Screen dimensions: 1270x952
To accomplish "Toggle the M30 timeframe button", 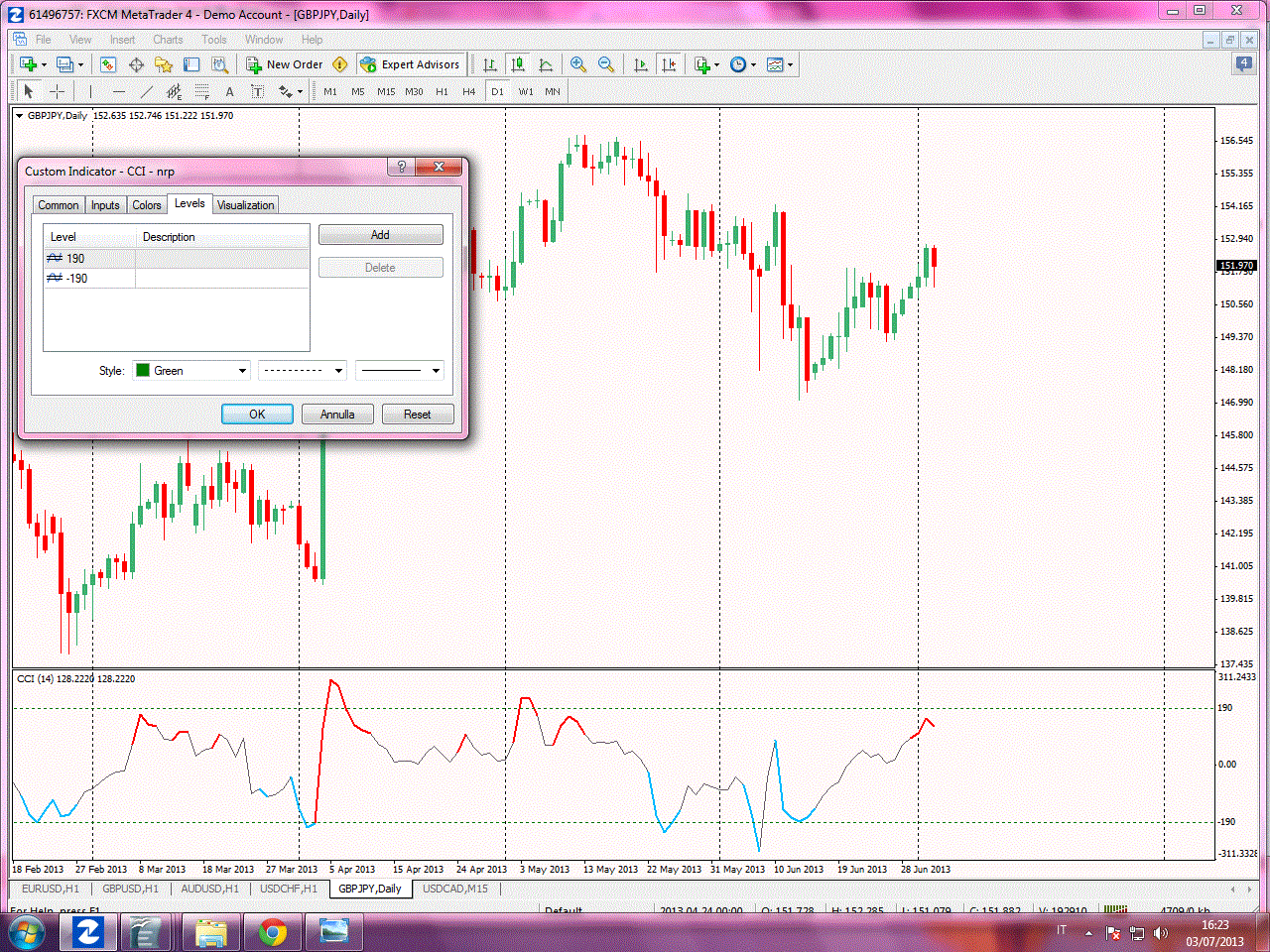I will click(414, 91).
